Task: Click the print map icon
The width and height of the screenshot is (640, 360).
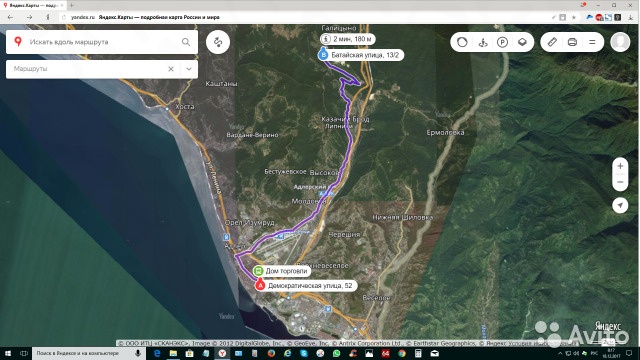Action: (x=572, y=42)
